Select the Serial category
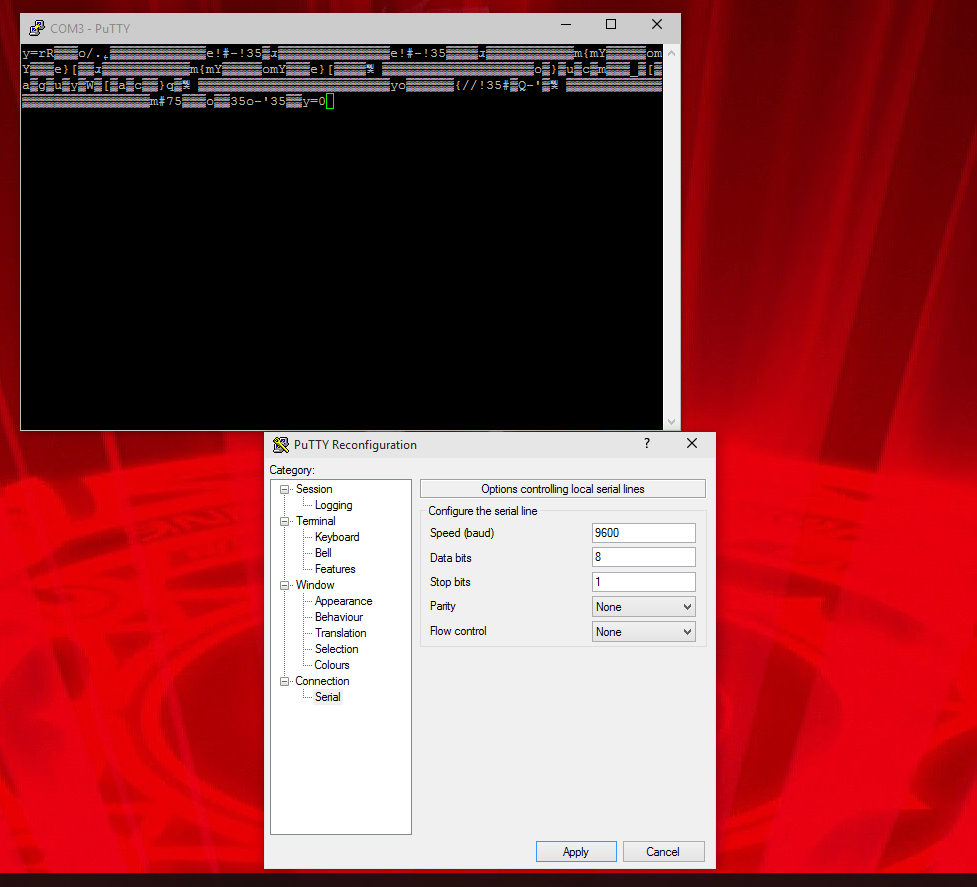This screenshot has width=977, height=887. pyautogui.click(x=328, y=697)
